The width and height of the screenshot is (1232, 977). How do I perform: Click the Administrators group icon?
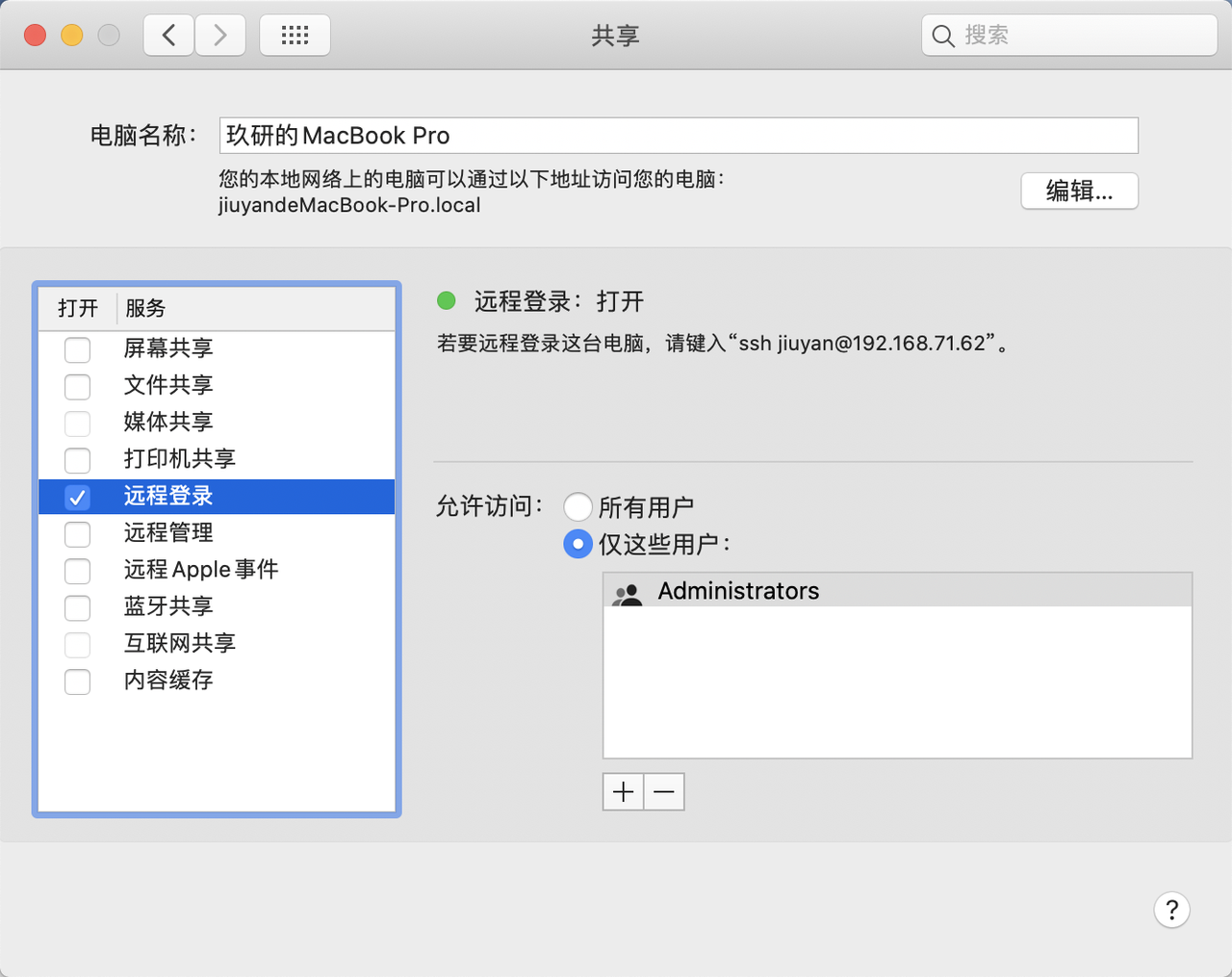pos(628,593)
